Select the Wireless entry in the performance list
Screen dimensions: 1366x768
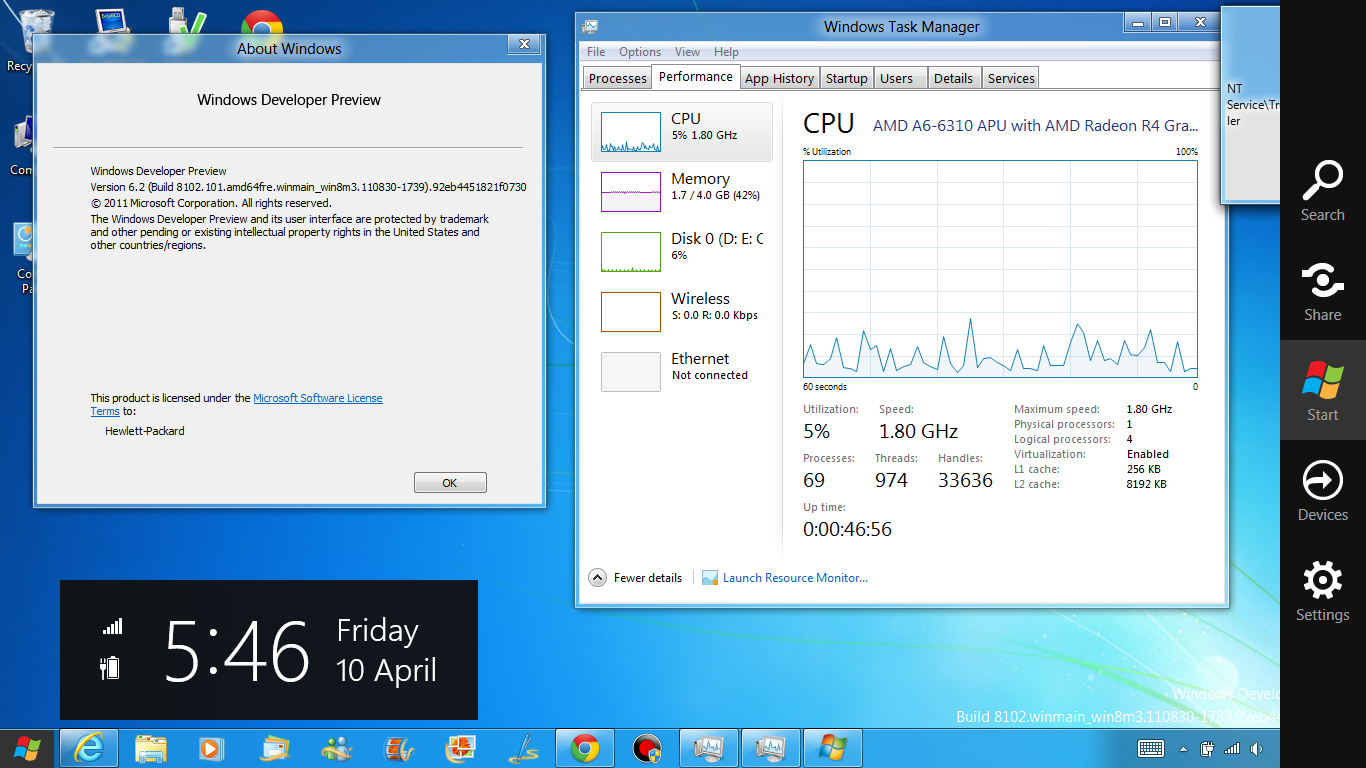pos(682,311)
